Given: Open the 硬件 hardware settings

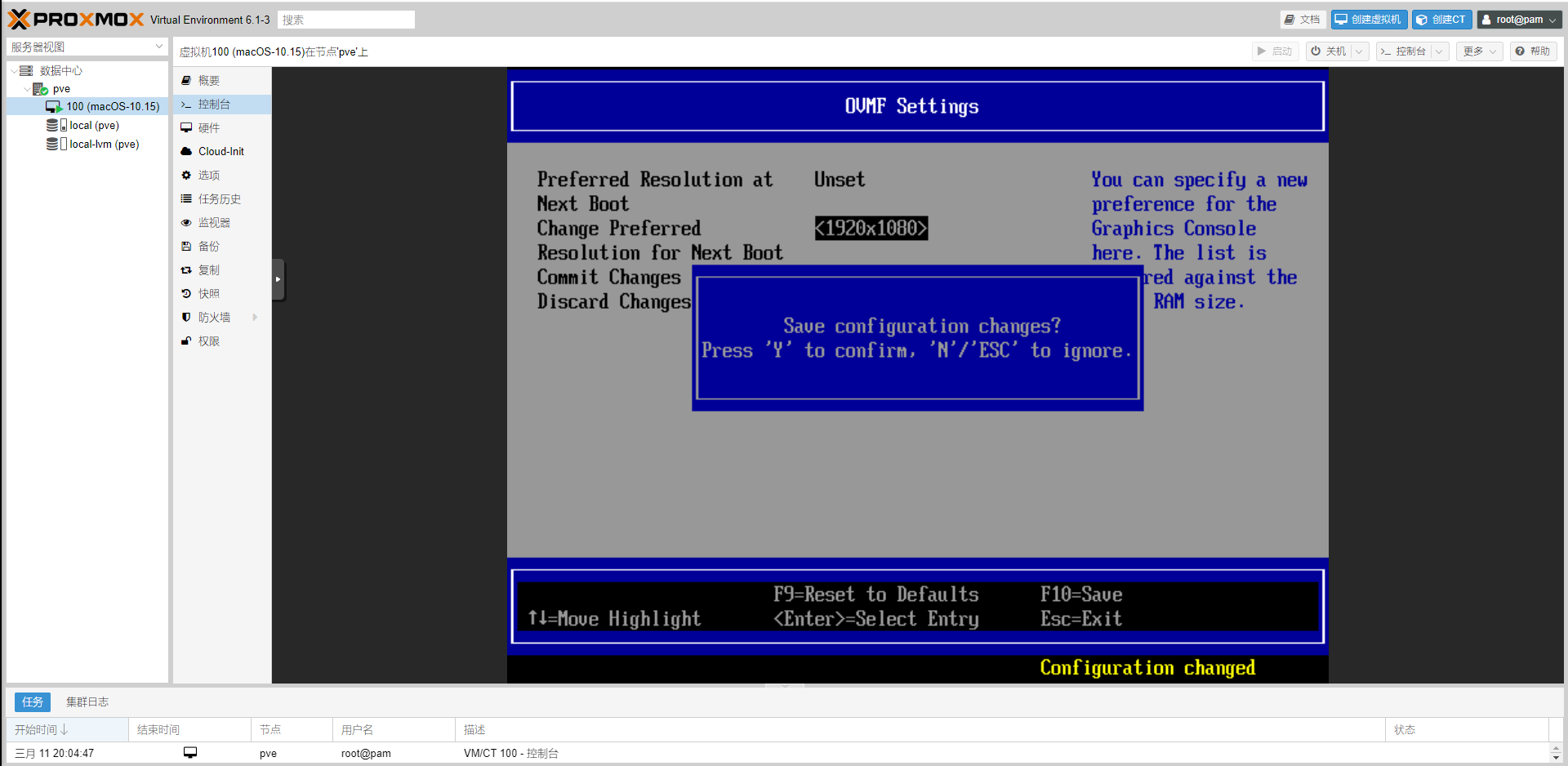Looking at the screenshot, I should [209, 128].
